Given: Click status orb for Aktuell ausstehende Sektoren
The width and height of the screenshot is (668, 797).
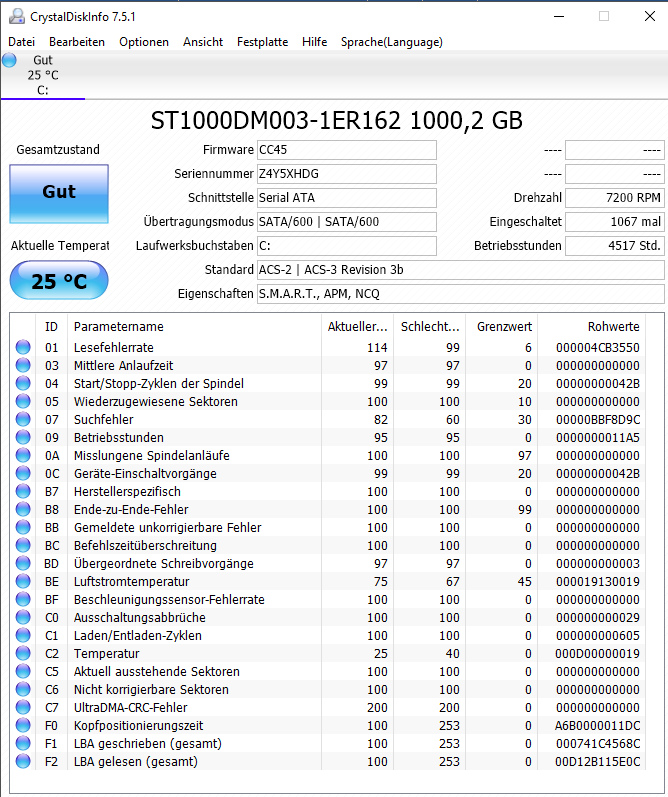Looking at the screenshot, I should pos(23,671).
